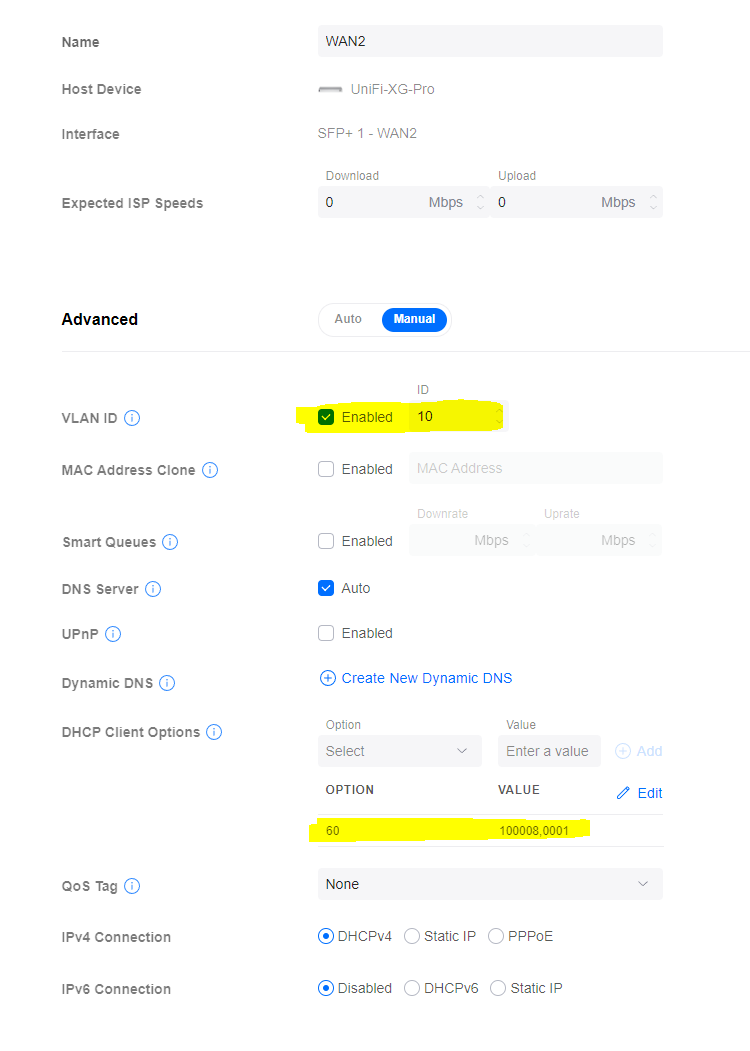Screen dimensions: 750x1051
Task: Click the Smart Queues info icon
Action: click(170, 542)
